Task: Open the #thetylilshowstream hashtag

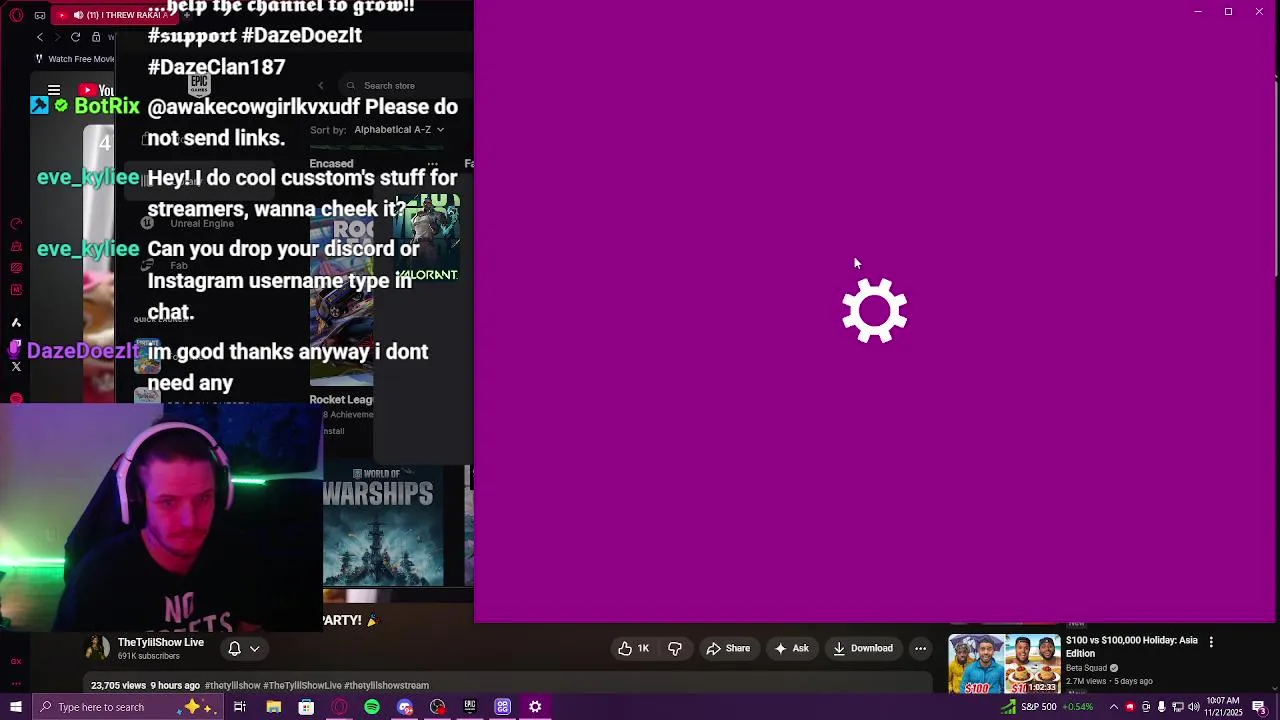Action: [386, 685]
